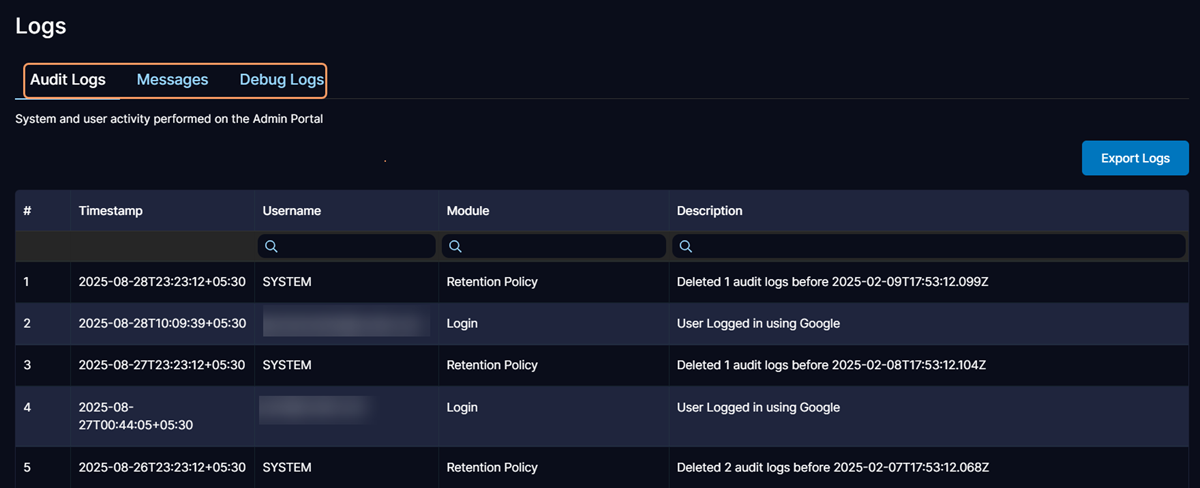Click 'Deleted 2 audit logs' description in row 5

click(x=832, y=467)
